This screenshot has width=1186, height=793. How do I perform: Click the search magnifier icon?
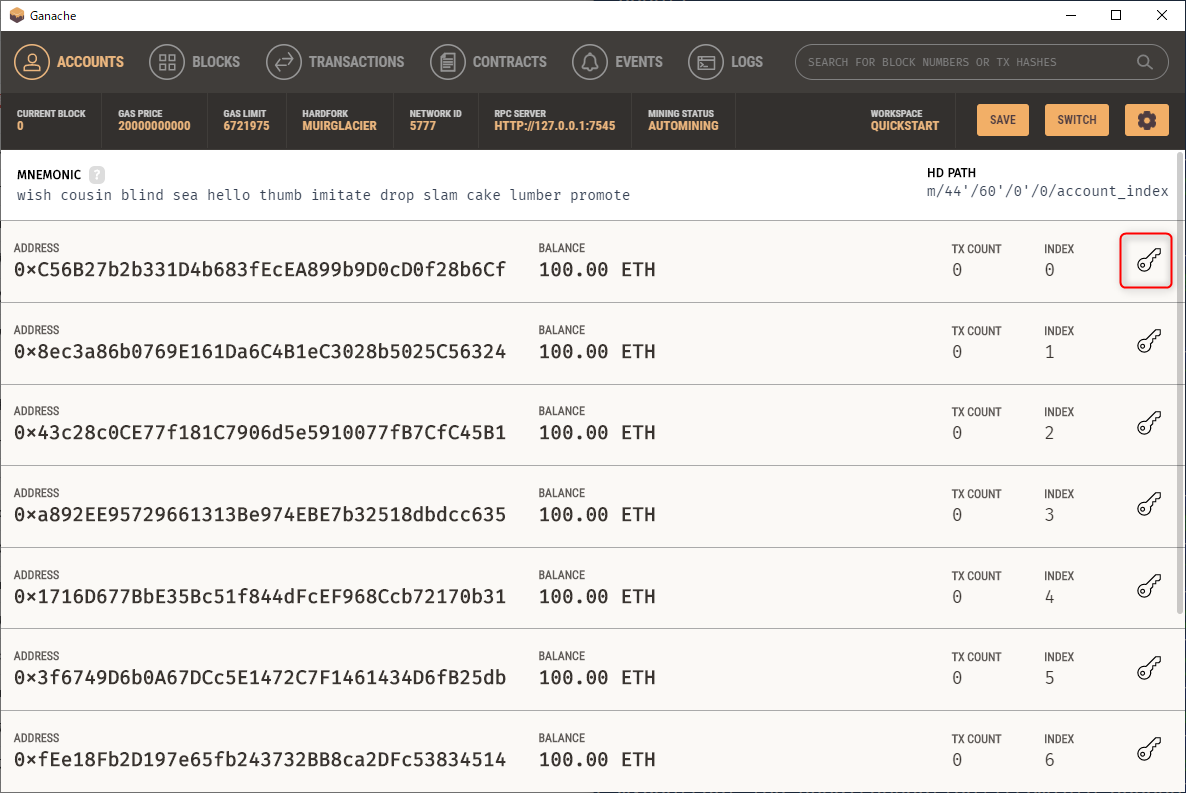pos(1145,62)
